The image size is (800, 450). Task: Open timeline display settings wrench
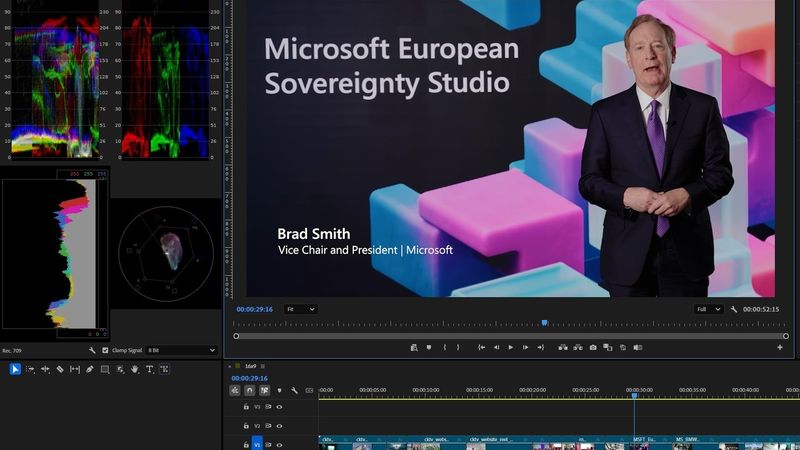tap(294, 390)
